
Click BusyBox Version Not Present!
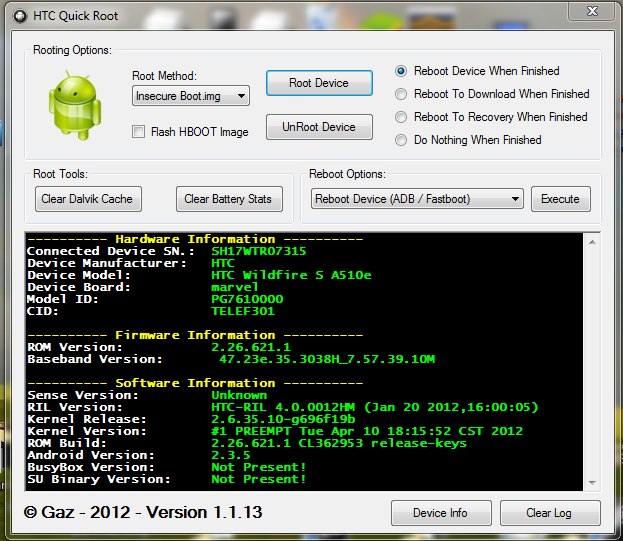pyautogui.click(x=259, y=467)
